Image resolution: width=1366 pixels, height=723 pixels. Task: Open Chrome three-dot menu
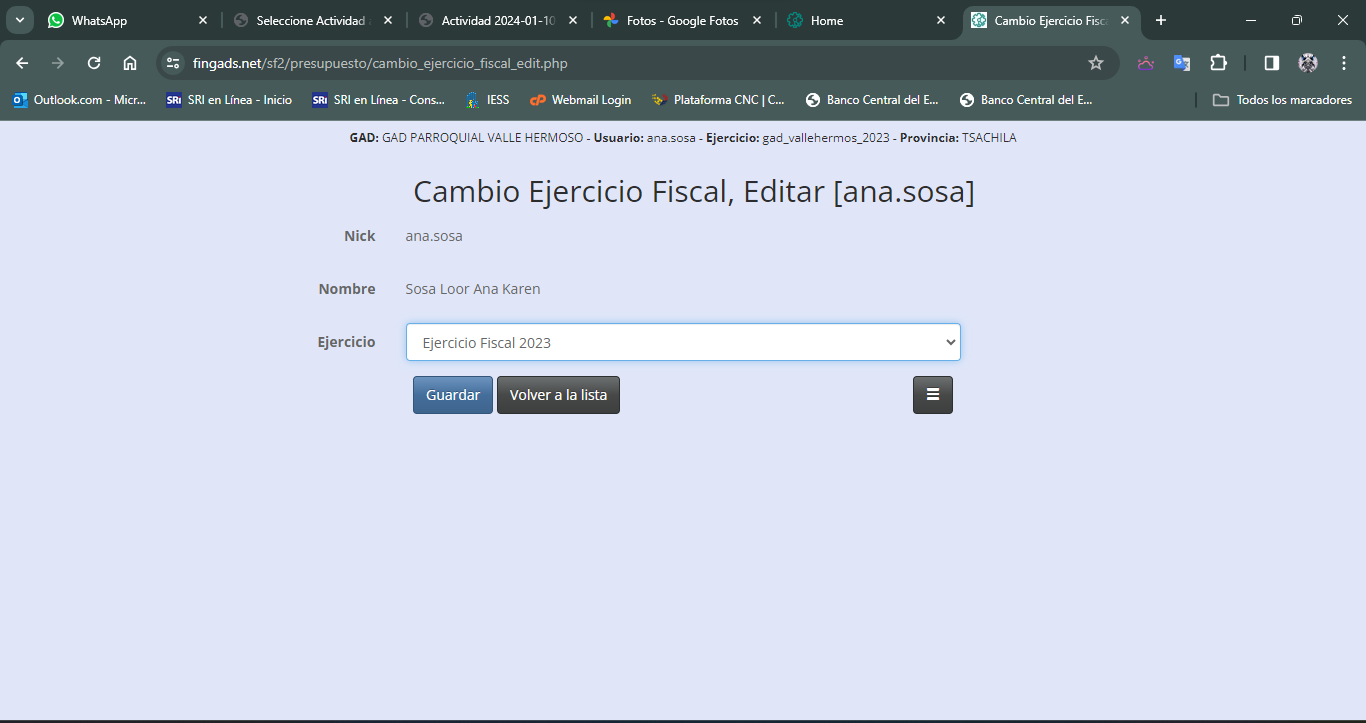point(1343,63)
